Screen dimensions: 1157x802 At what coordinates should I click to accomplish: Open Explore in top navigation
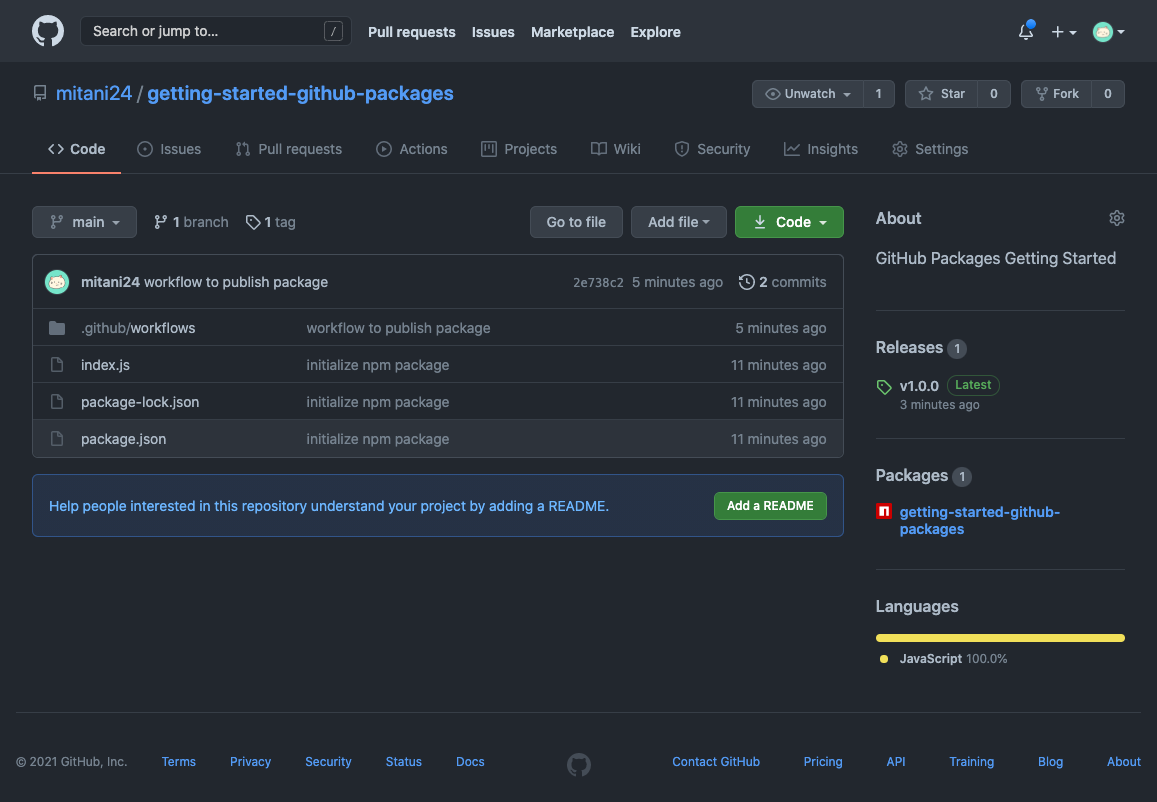[655, 32]
